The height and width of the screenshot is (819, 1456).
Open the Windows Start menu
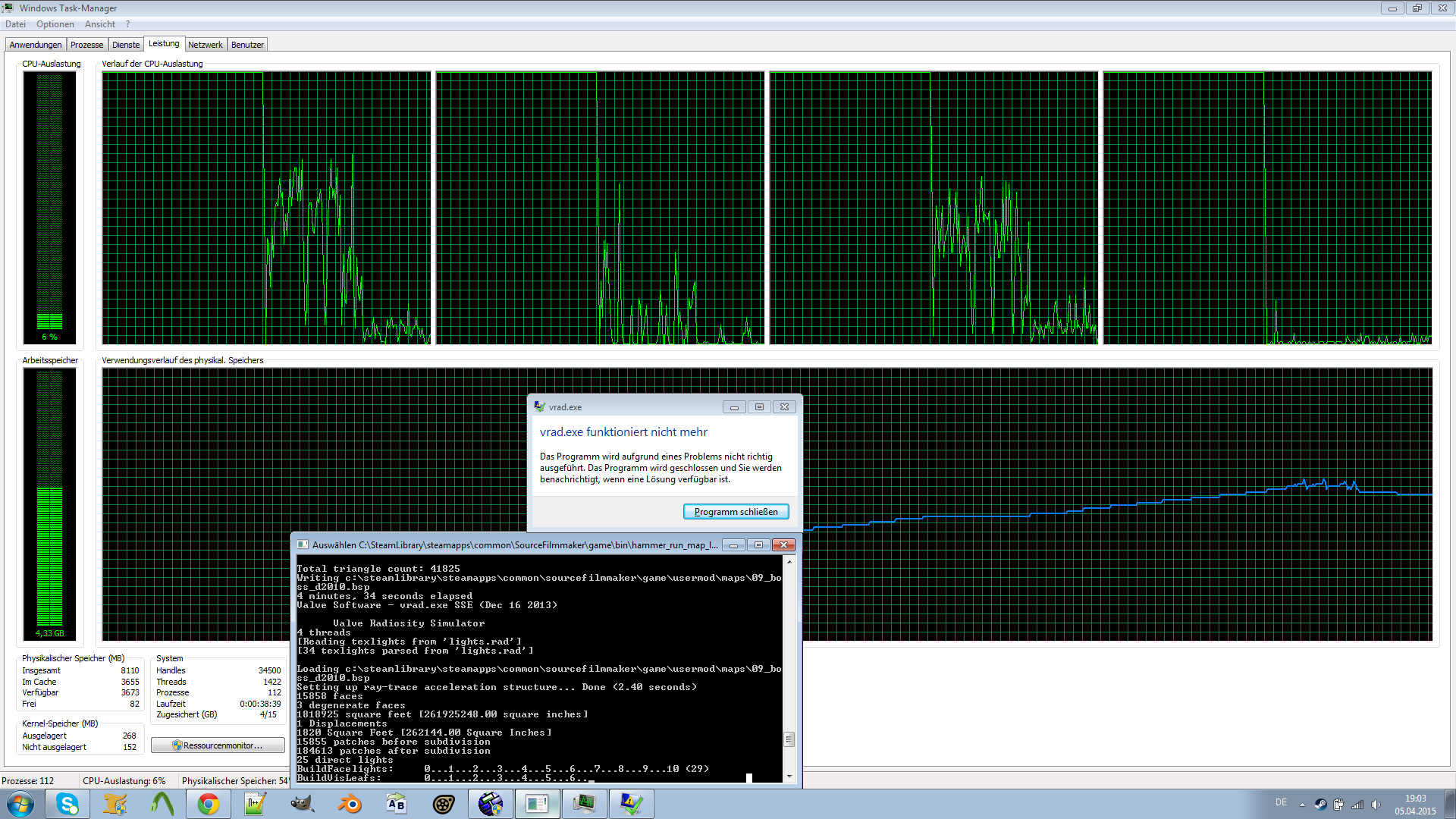tap(20, 803)
